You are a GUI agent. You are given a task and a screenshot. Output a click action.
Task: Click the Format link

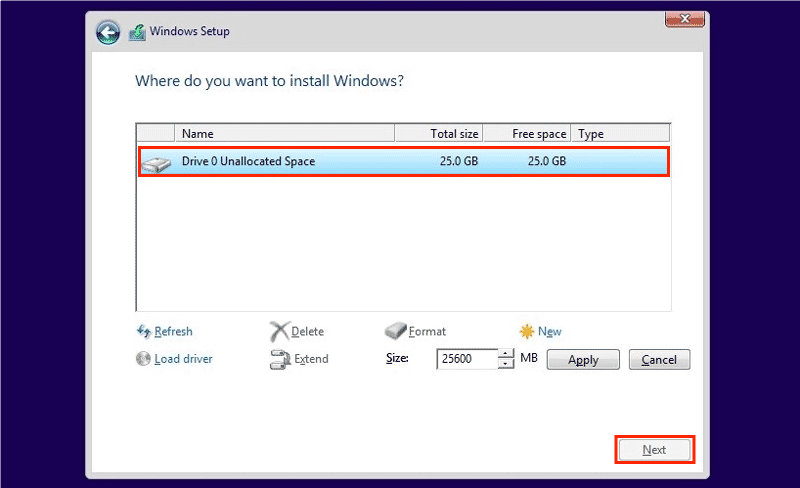(427, 332)
